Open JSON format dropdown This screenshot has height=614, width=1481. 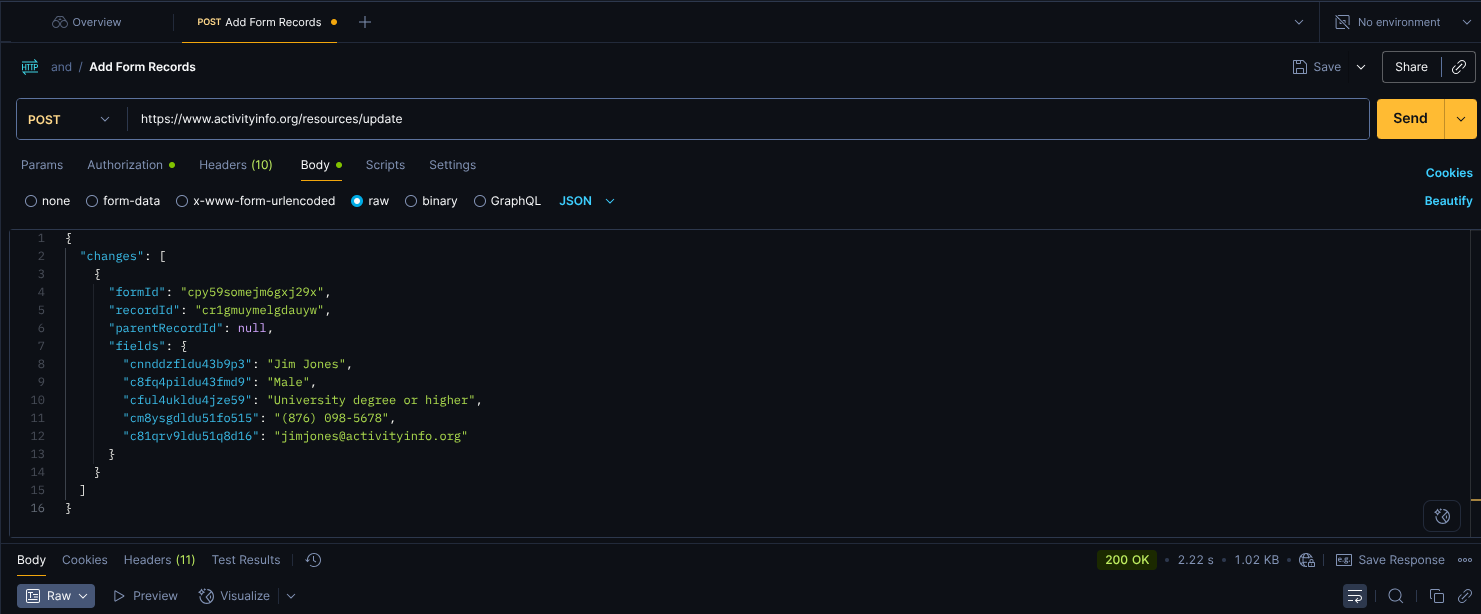click(587, 201)
